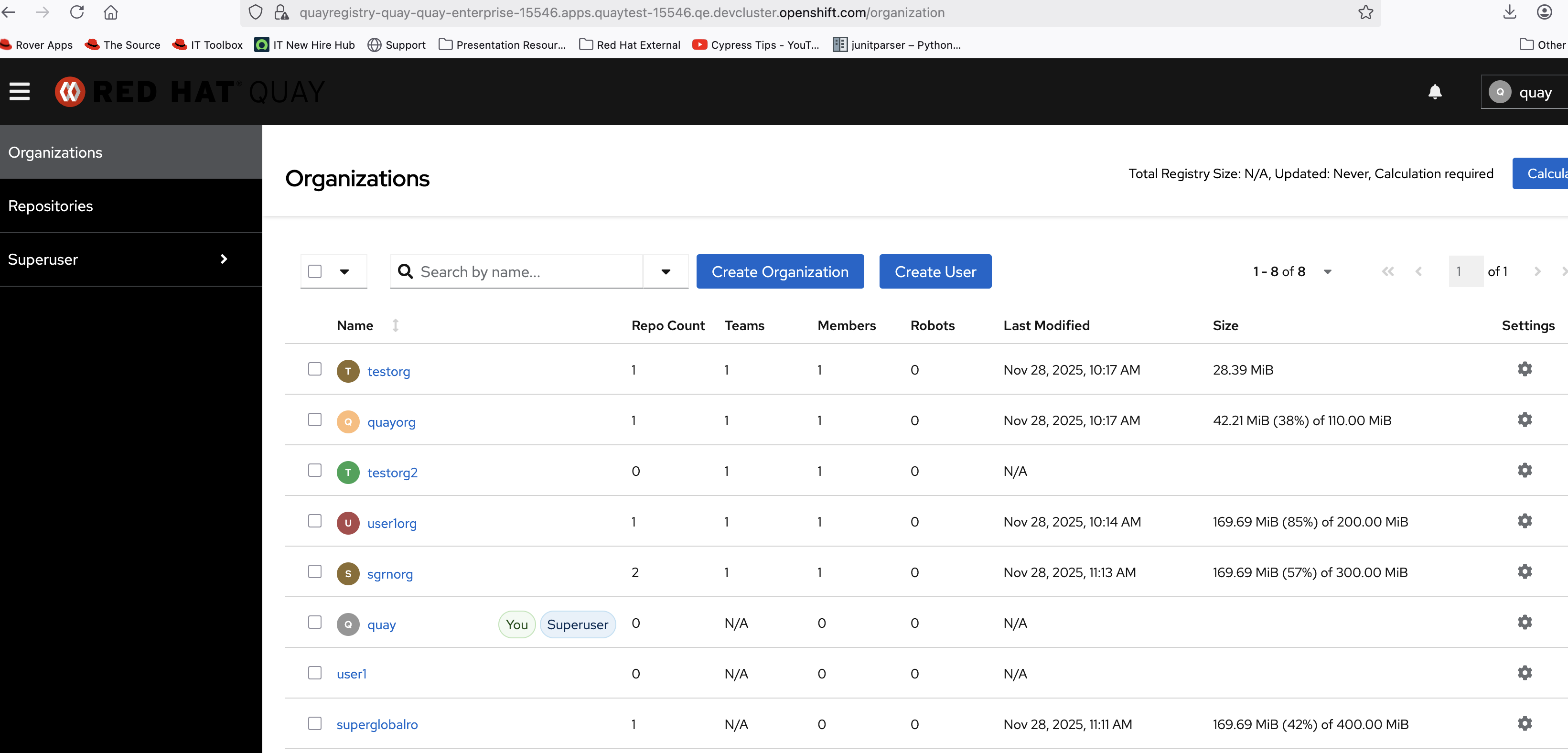1568x753 pixels.
Task: Open Repositories in the sidebar
Action: pyautogui.click(x=51, y=206)
